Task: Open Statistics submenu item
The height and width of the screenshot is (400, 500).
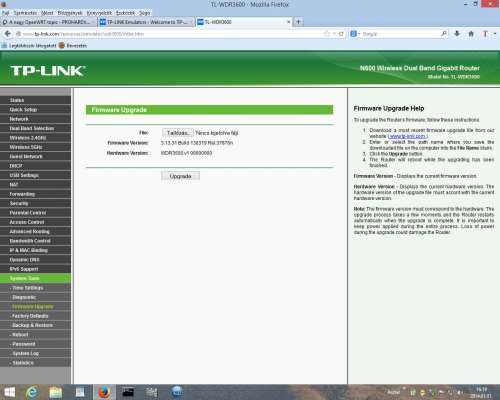Action: 35,362
